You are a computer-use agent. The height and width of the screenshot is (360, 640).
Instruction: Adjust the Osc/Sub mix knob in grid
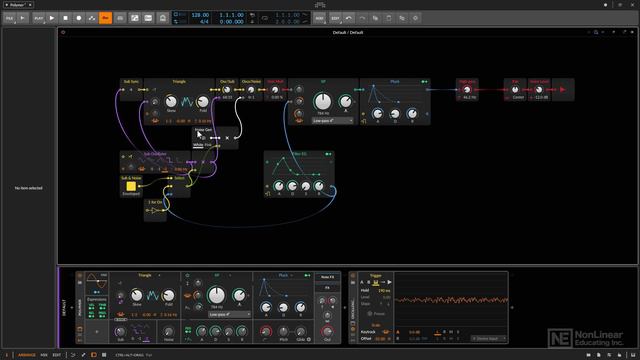[227, 90]
